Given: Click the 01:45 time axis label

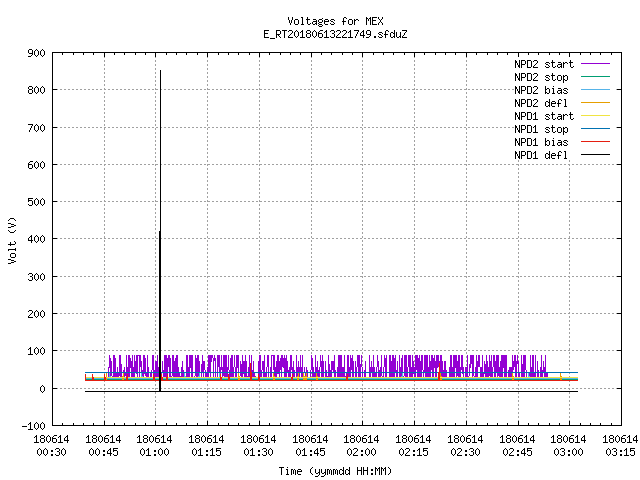Looking at the screenshot, I should click(310, 452).
